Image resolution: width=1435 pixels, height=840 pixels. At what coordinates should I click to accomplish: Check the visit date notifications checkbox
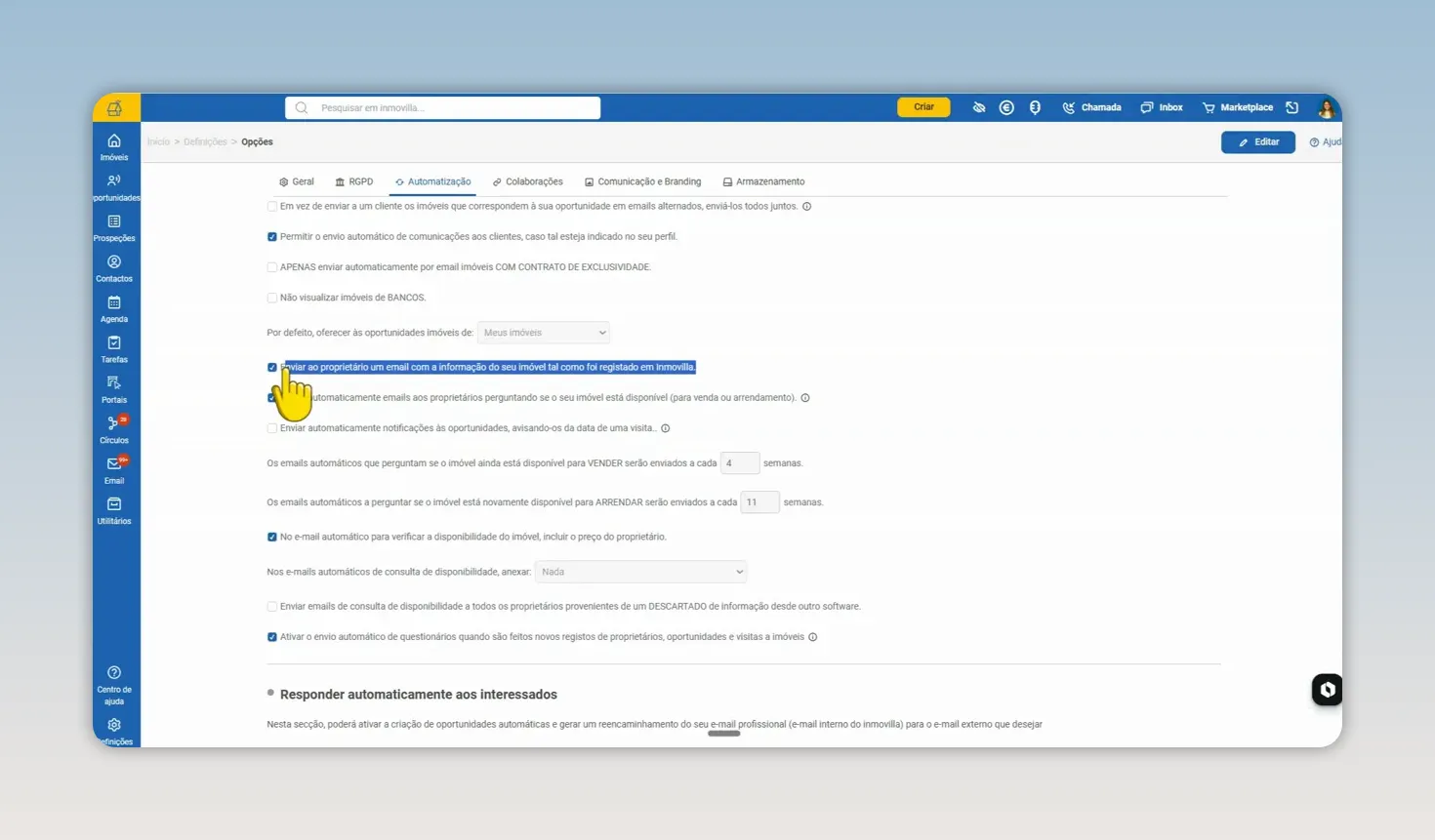tap(272, 428)
